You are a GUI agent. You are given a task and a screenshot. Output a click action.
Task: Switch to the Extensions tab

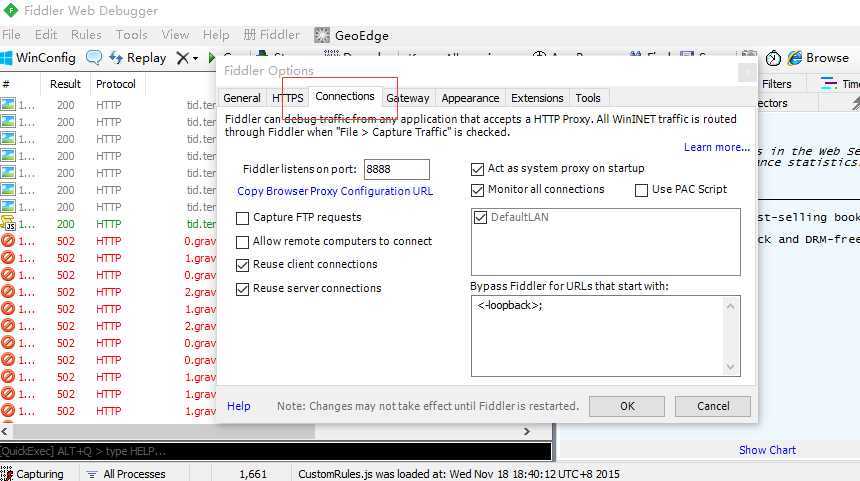(x=537, y=98)
